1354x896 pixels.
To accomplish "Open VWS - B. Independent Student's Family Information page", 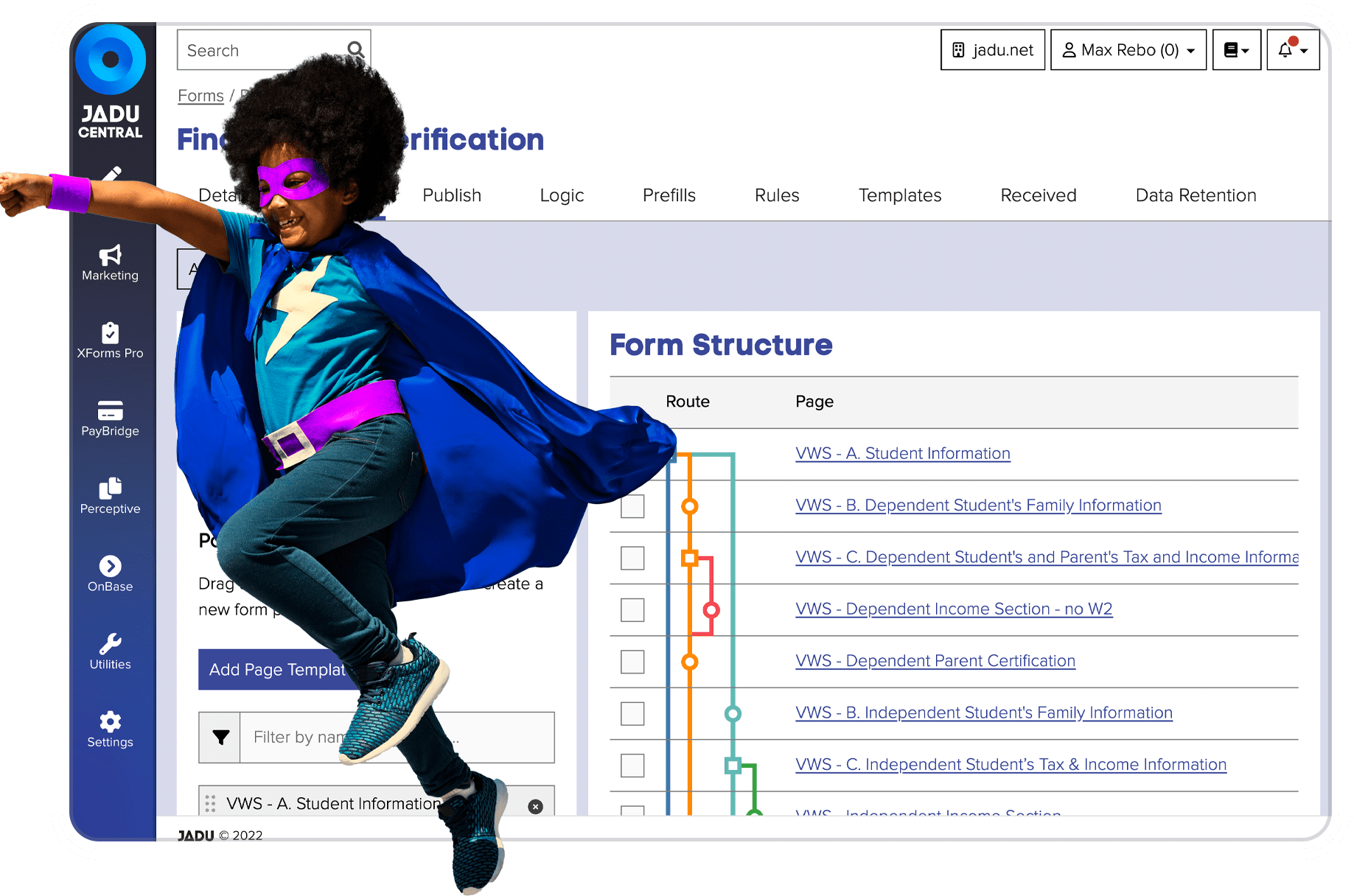I will coord(983,713).
